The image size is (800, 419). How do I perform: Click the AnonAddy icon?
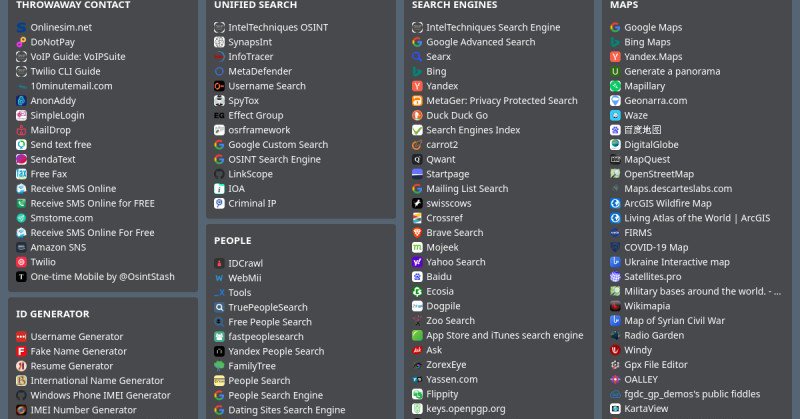pos(21,101)
